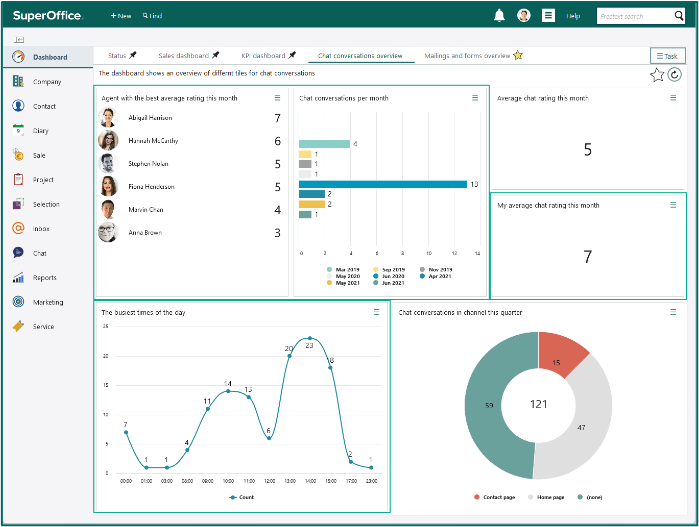This screenshot has width=699, height=527.
Task: Open the notifications bell icon
Action: (499, 16)
